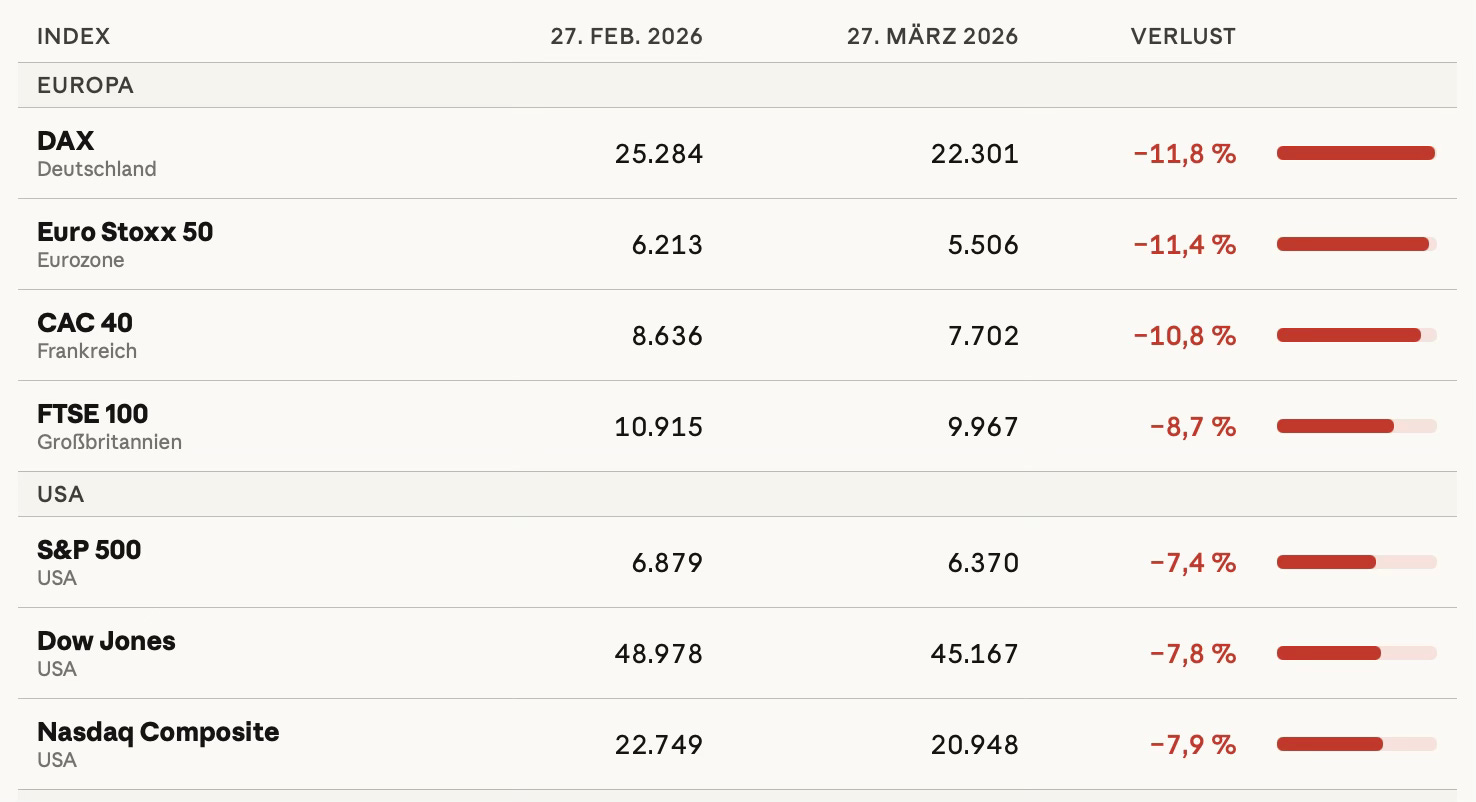Click the Nasdaq Composite loss bar
The width and height of the screenshot is (1476, 802).
(1330, 744)
